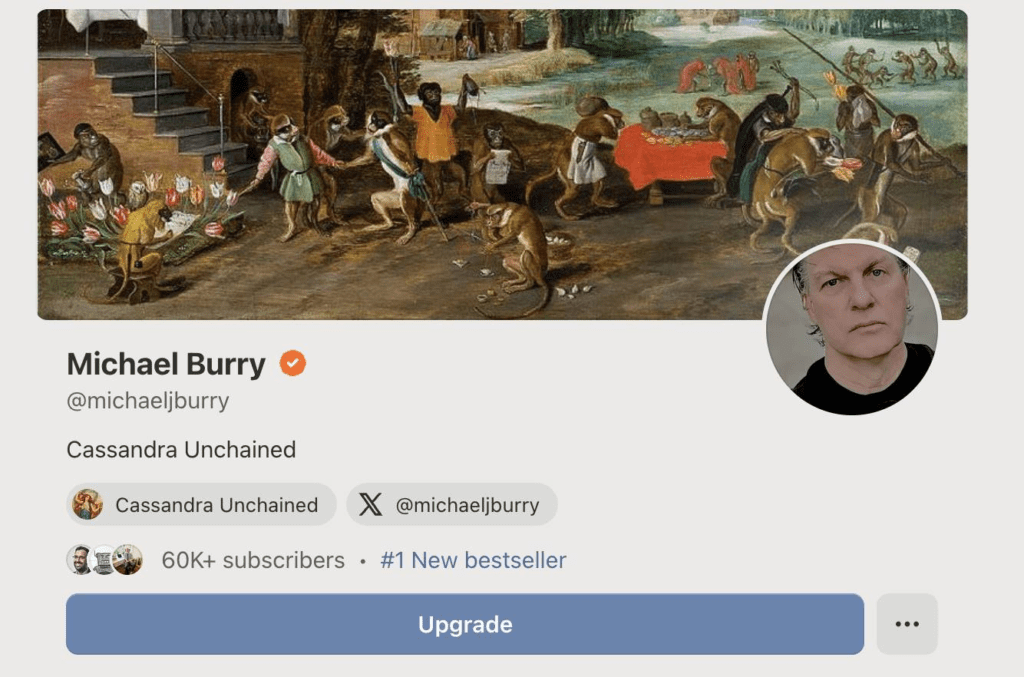Open the round profile photo

852,327
